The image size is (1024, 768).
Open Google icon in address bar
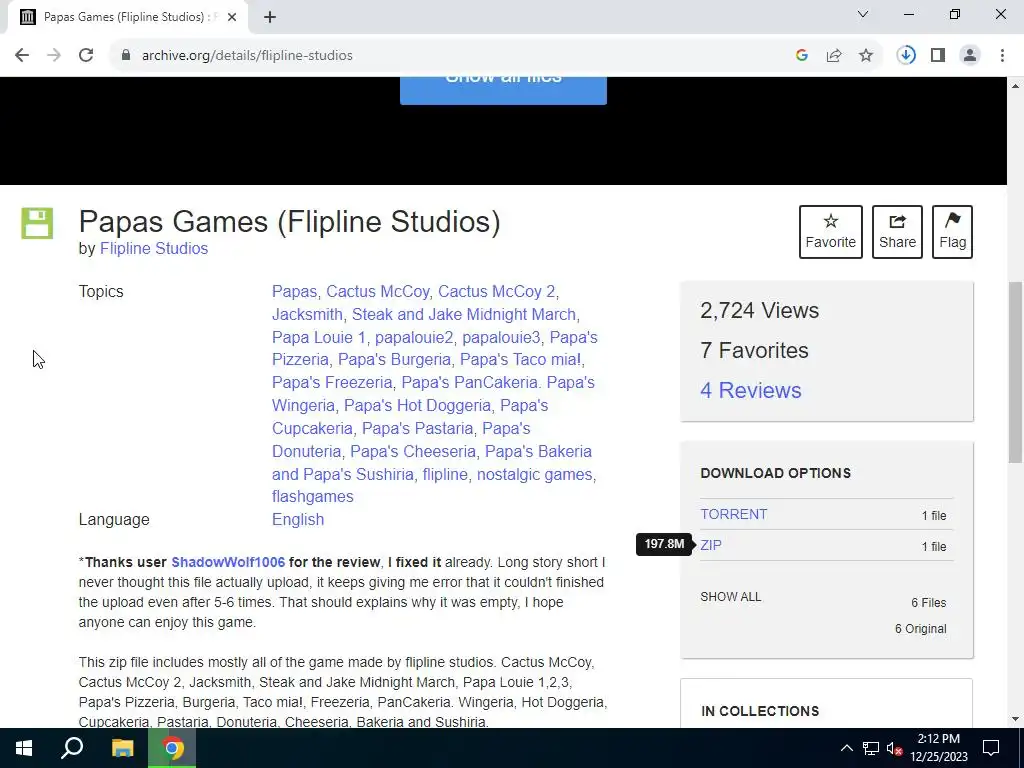click(802, 56)
